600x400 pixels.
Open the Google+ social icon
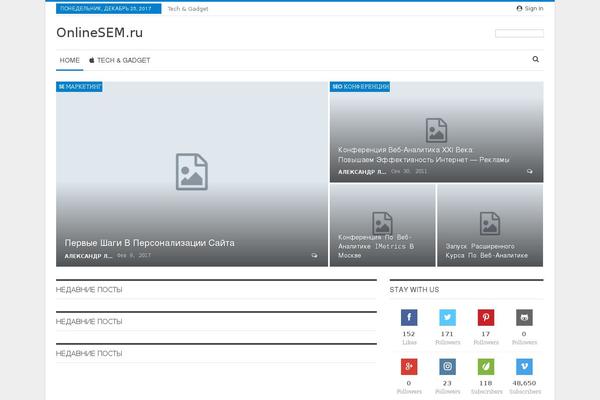[409, 367]
